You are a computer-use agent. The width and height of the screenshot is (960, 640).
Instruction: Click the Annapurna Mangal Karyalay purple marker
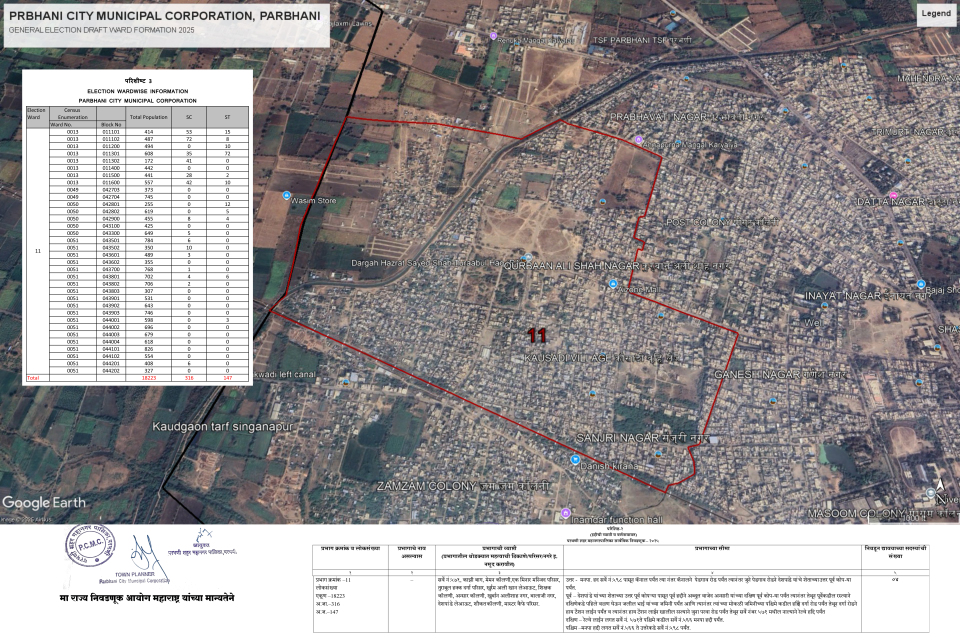coord(639,140)
